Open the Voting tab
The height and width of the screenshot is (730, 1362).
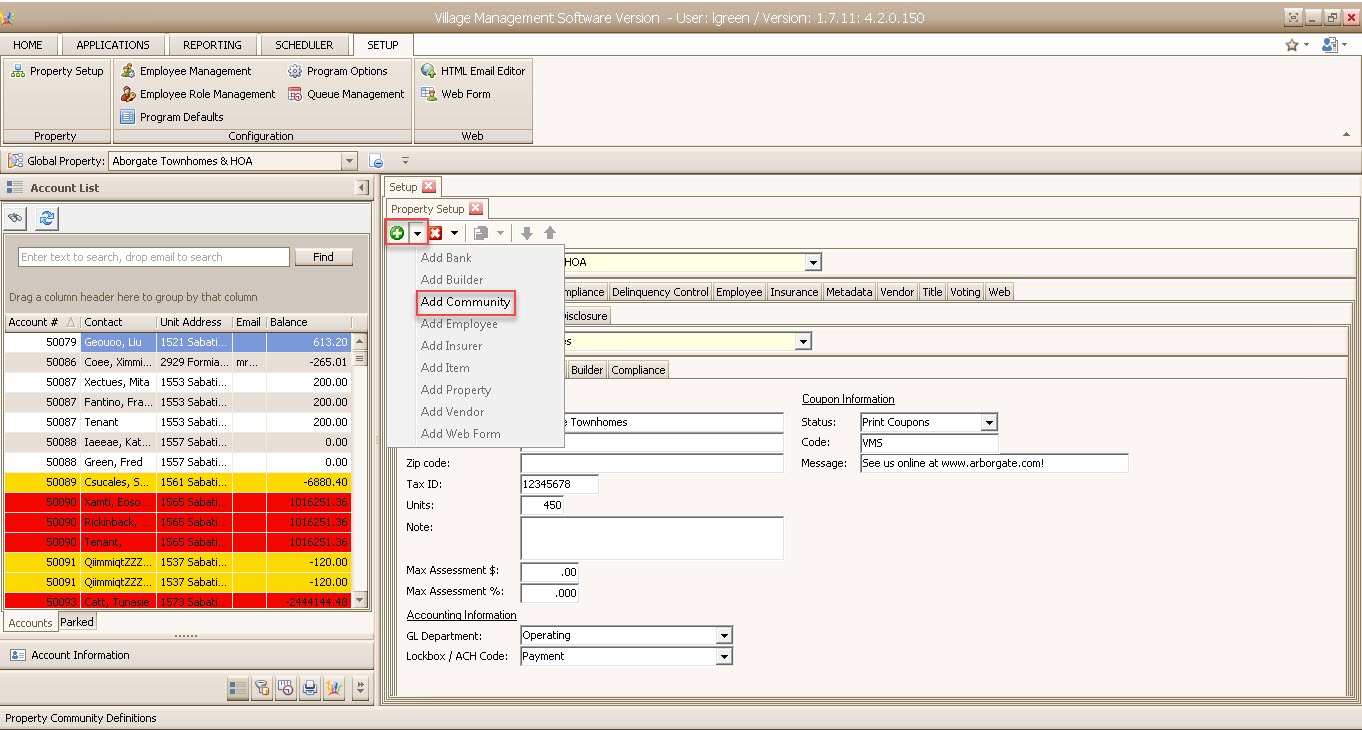965,292
